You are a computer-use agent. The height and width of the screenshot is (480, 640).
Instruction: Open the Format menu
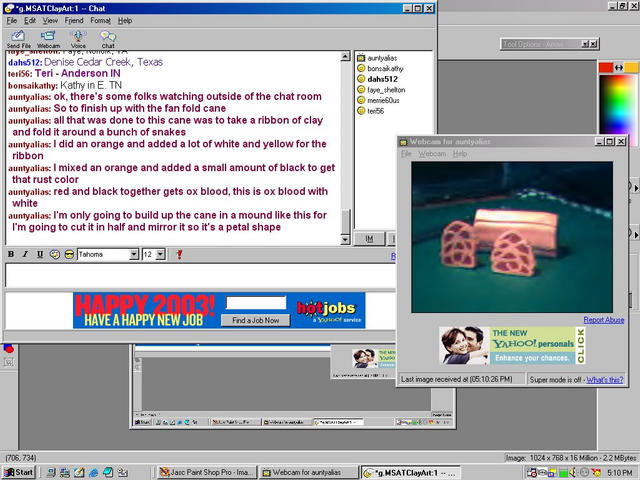[x=100, y=20]
